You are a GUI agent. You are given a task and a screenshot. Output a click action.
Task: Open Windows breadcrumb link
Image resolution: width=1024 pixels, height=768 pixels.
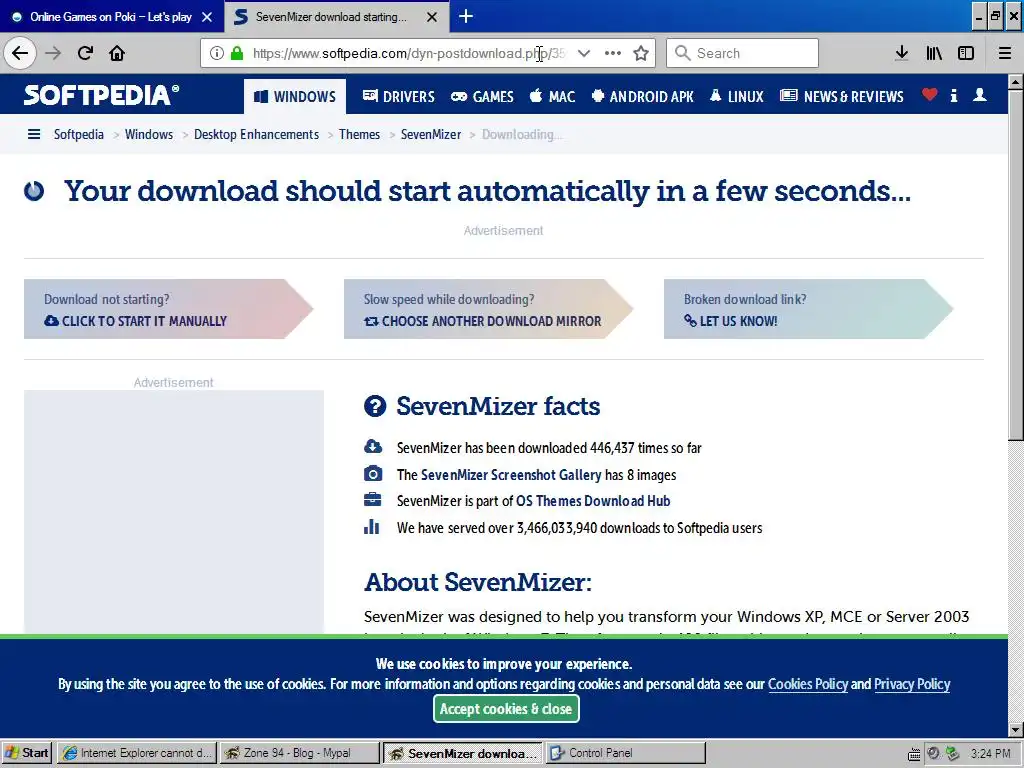149,135
